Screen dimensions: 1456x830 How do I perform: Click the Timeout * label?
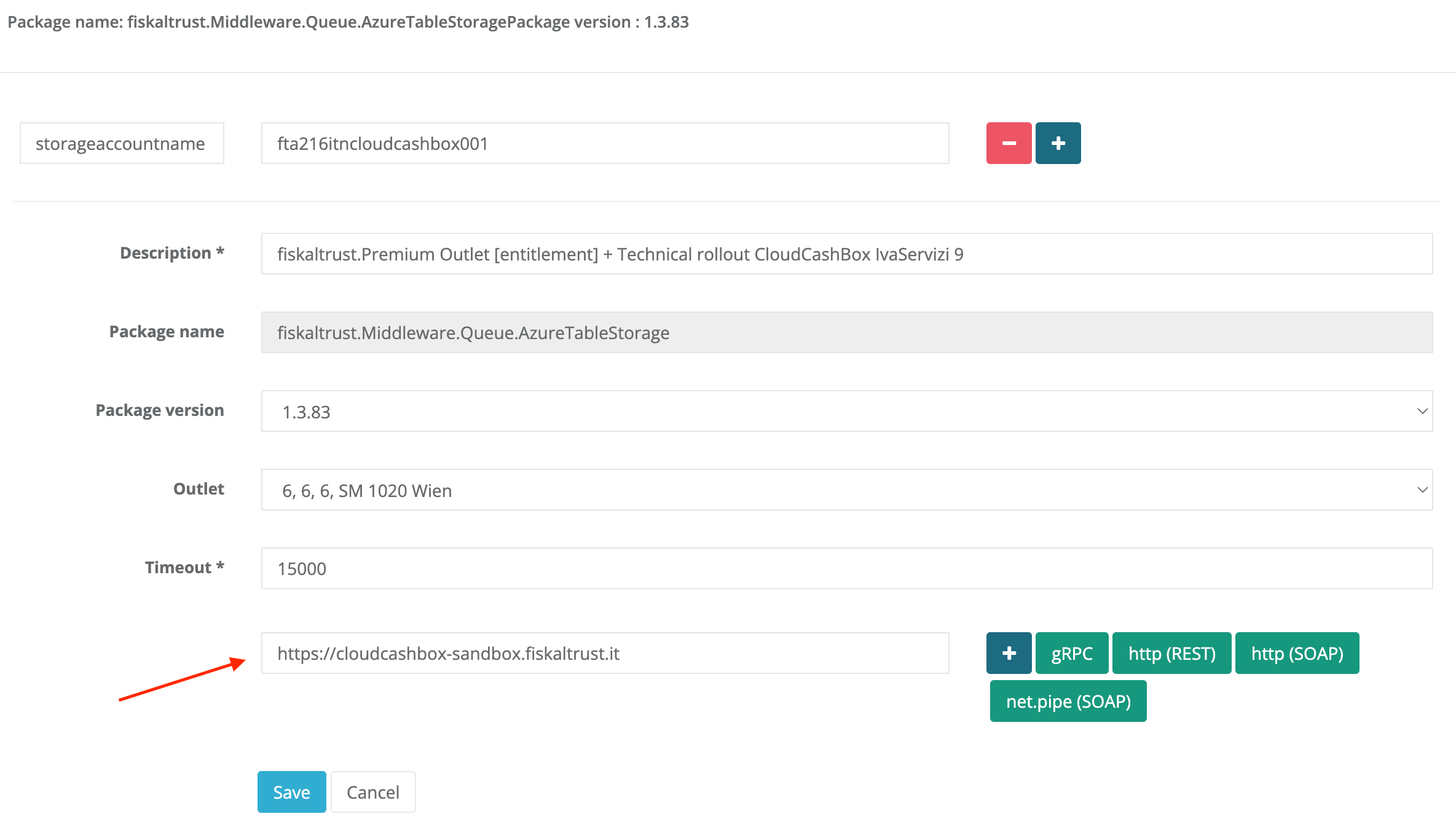point(184,568)
